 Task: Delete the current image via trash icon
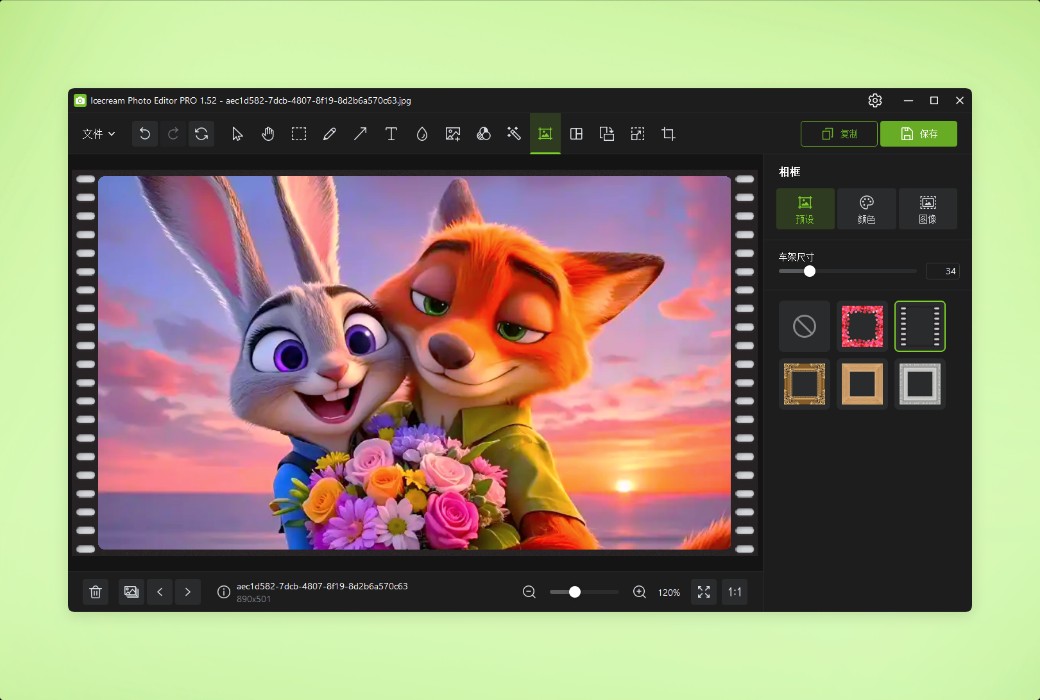point(95,592)
